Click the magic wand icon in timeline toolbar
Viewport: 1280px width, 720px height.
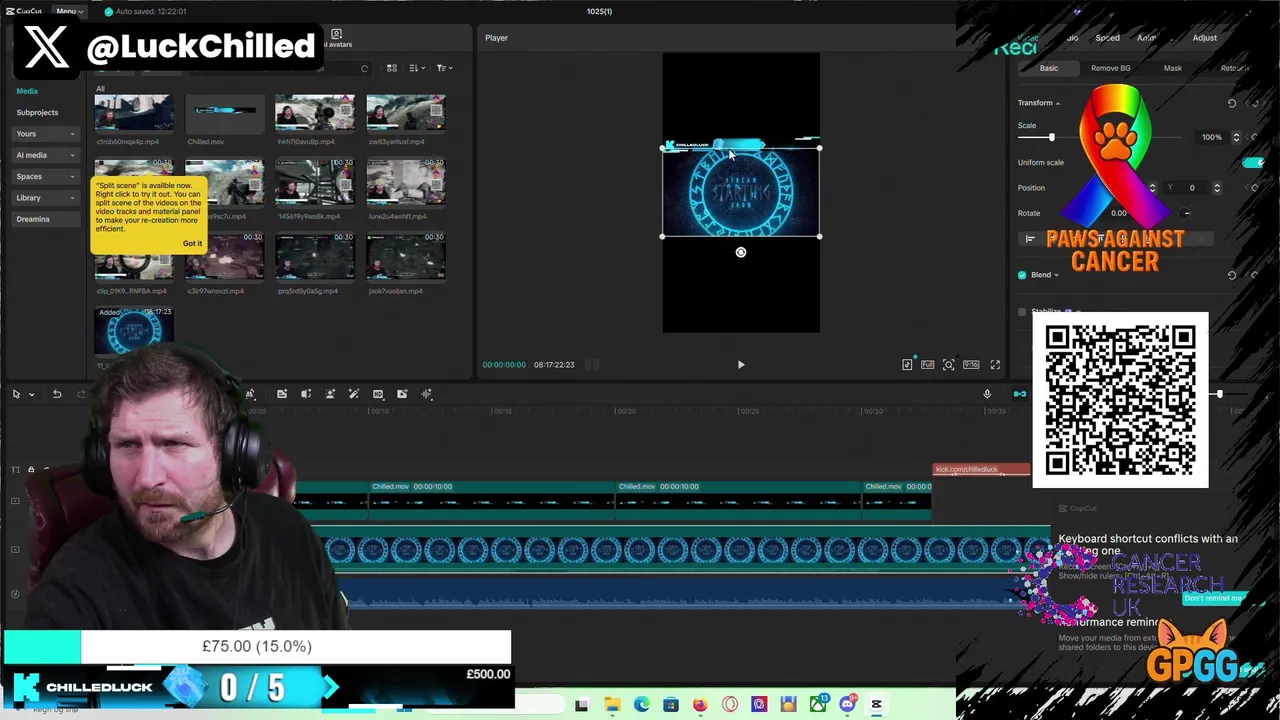[x=353, y=394]
